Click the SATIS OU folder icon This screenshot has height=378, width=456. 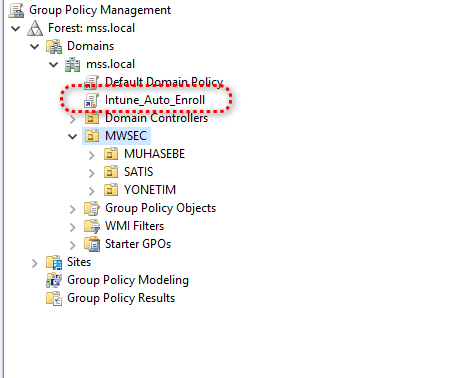point(111,172)
